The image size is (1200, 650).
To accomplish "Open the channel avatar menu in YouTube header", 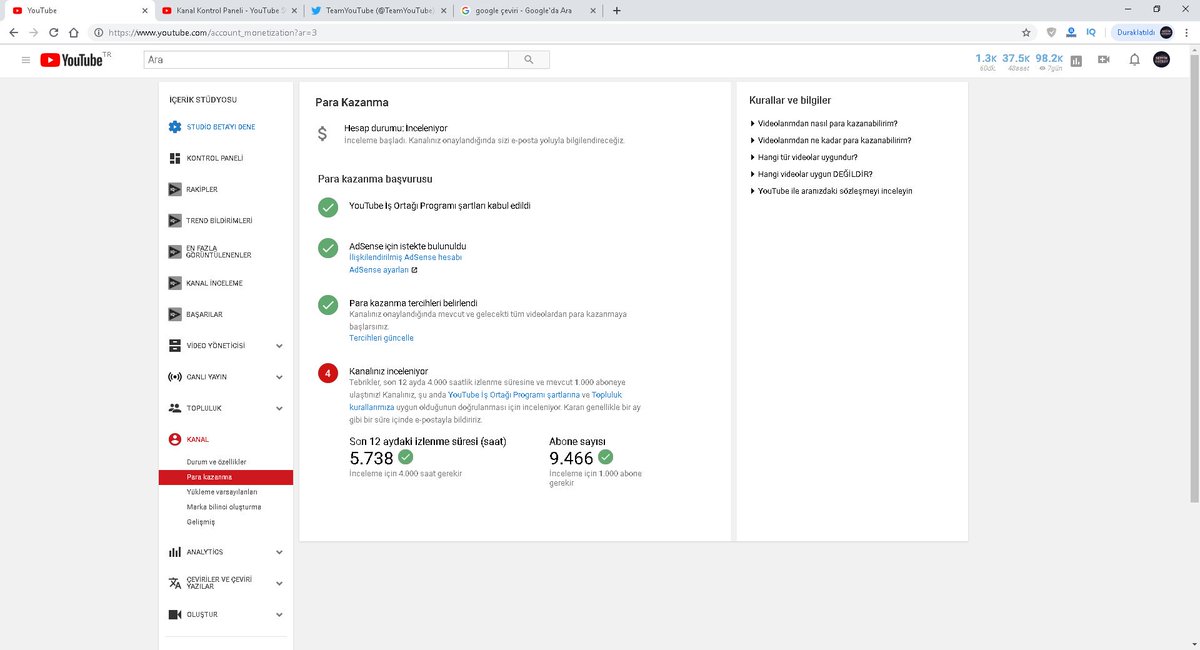I will tap(1161, 60).
